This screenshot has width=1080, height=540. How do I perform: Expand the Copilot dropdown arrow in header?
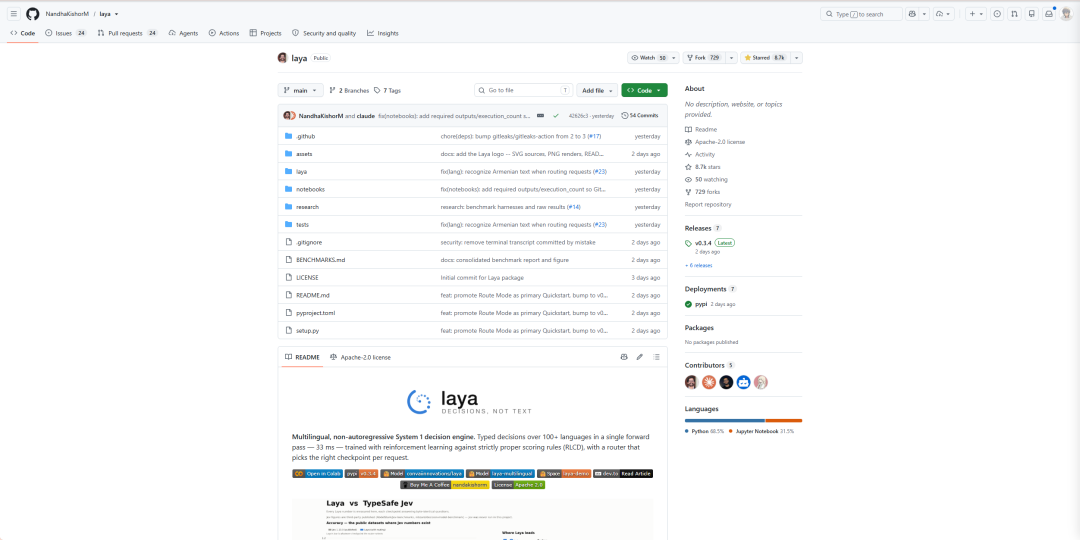pyautogui.click(x=924, y=14)
